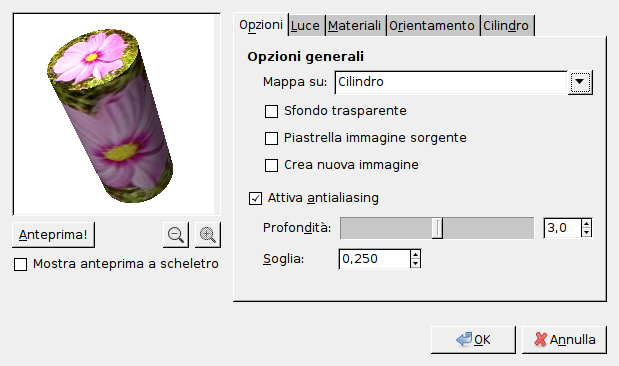Check Crea nuova immagine

click(271, 165)
